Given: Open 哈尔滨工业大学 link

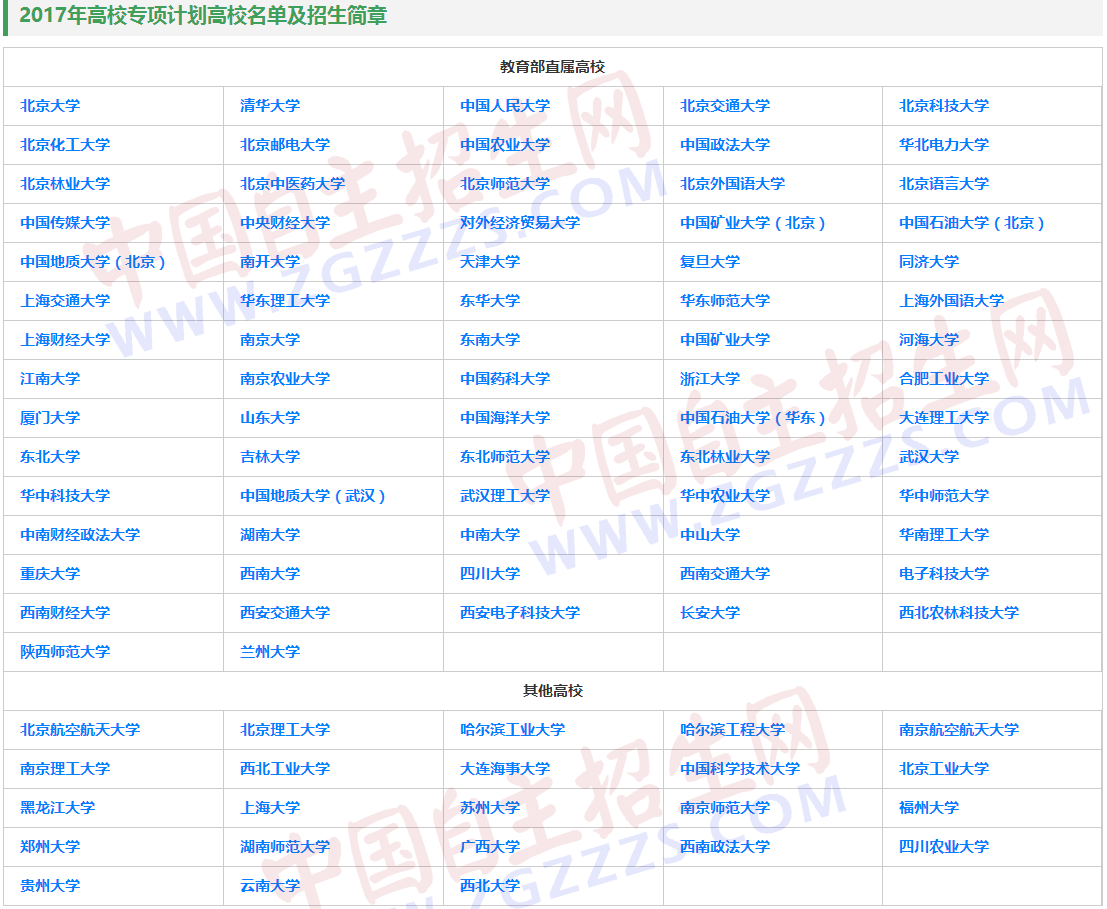Looking at the screenshot, I should click(513, 730).
